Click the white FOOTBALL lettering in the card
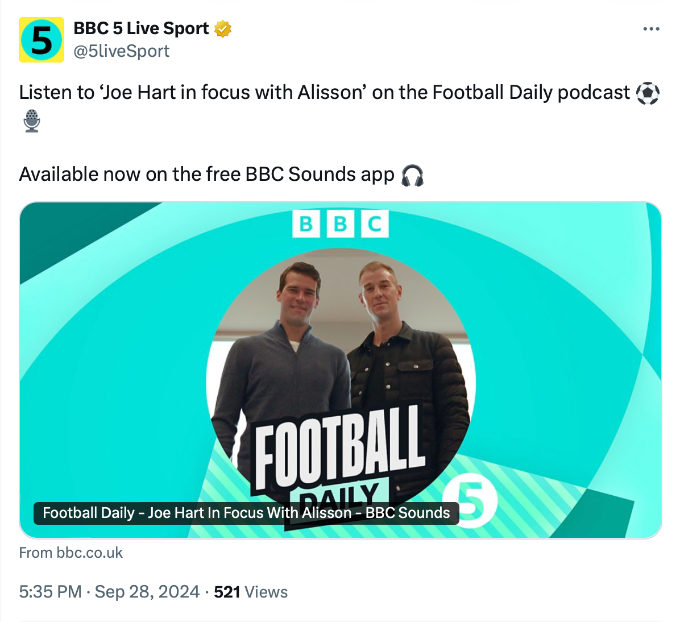The height and width of the screenshot is (622, 680). 338,446
